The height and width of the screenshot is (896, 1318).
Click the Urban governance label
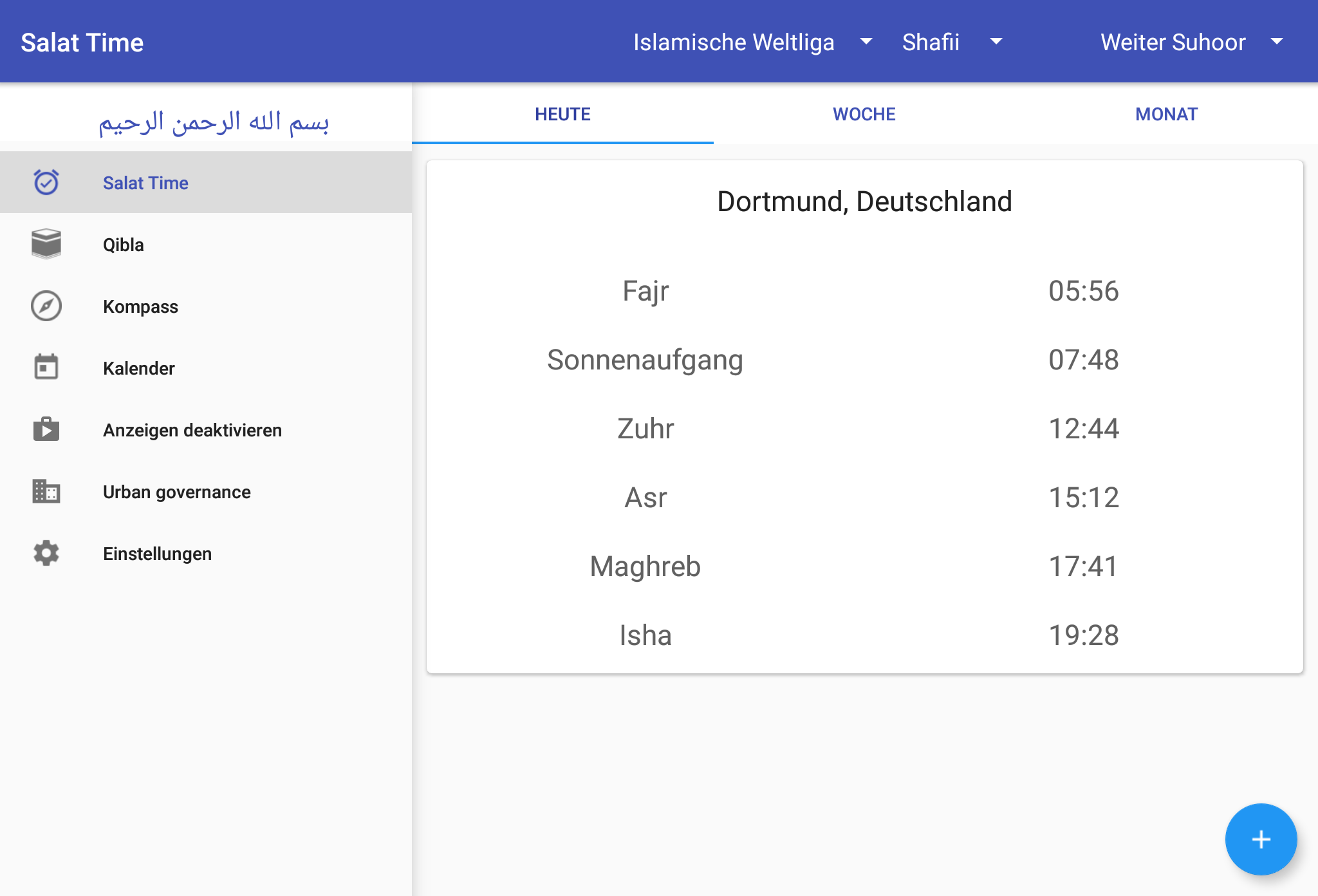click(x=177, y=492)
